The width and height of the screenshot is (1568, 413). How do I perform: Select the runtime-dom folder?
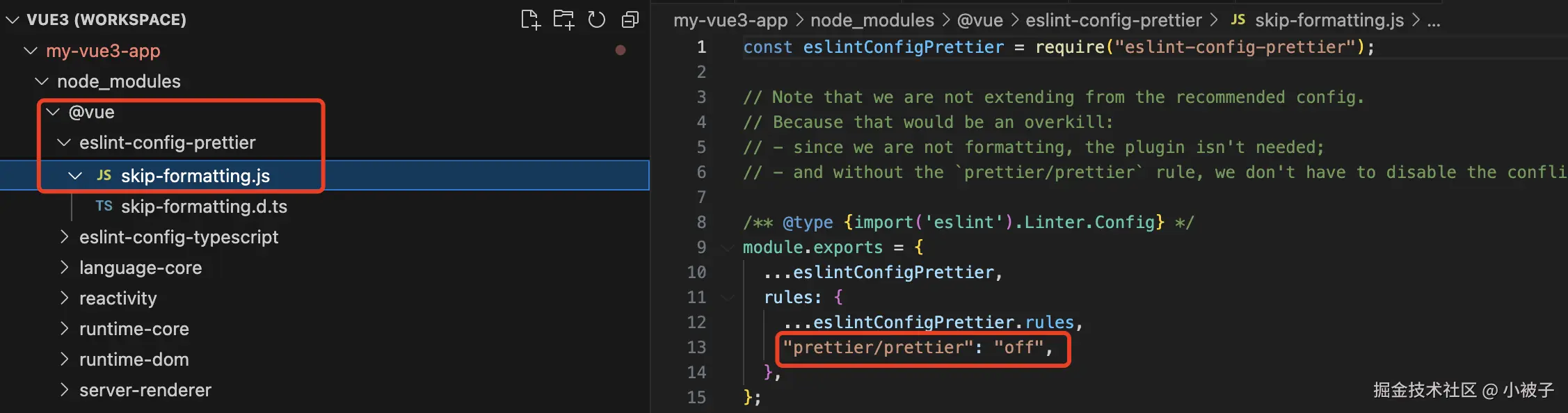pos(134,359)
